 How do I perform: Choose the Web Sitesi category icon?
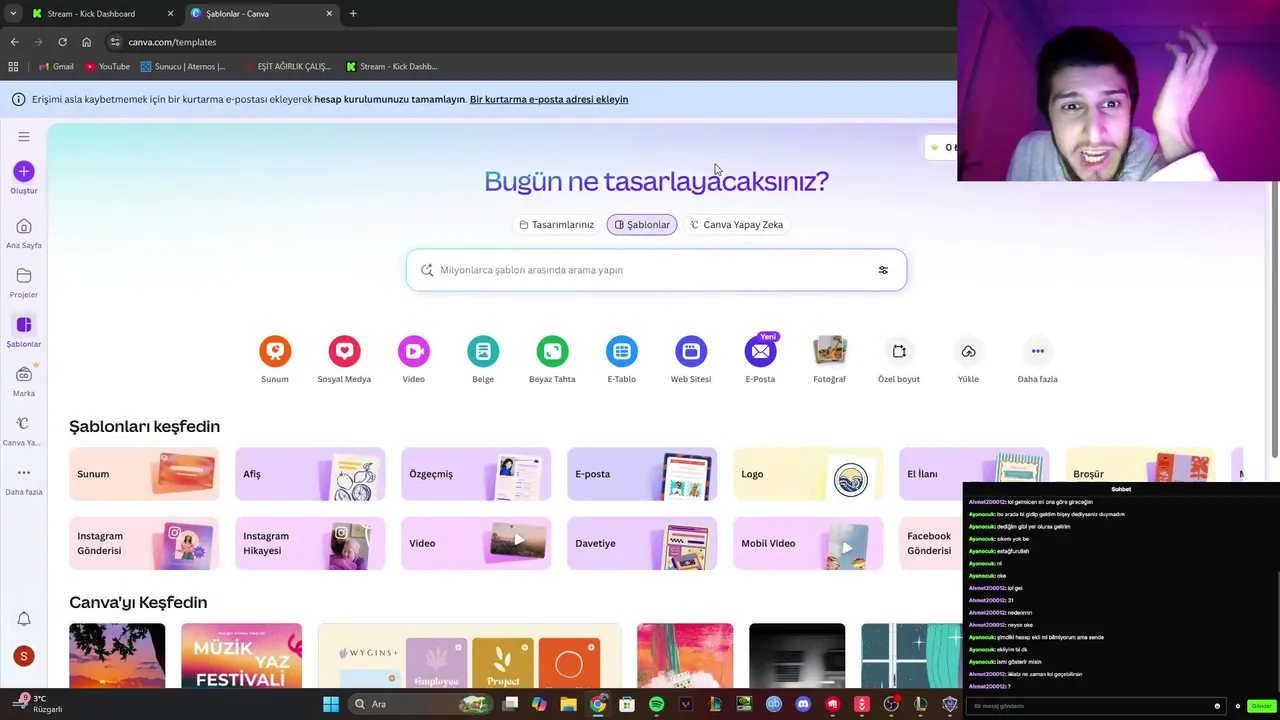(691, 351)
